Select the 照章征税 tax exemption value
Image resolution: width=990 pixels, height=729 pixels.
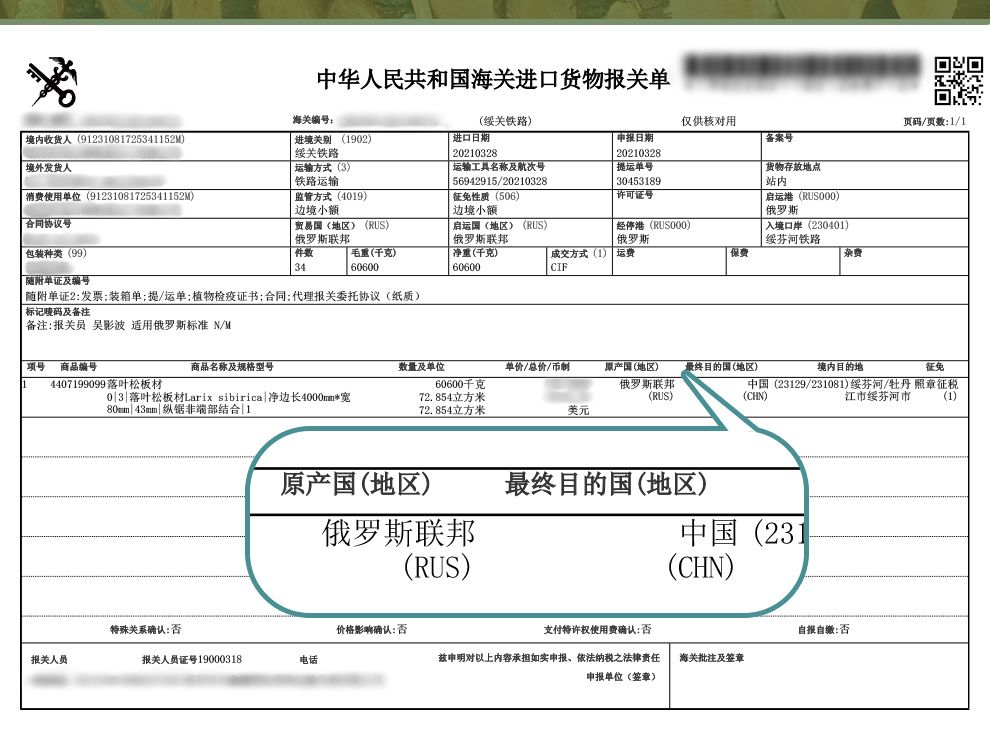[x=936, y=384]
